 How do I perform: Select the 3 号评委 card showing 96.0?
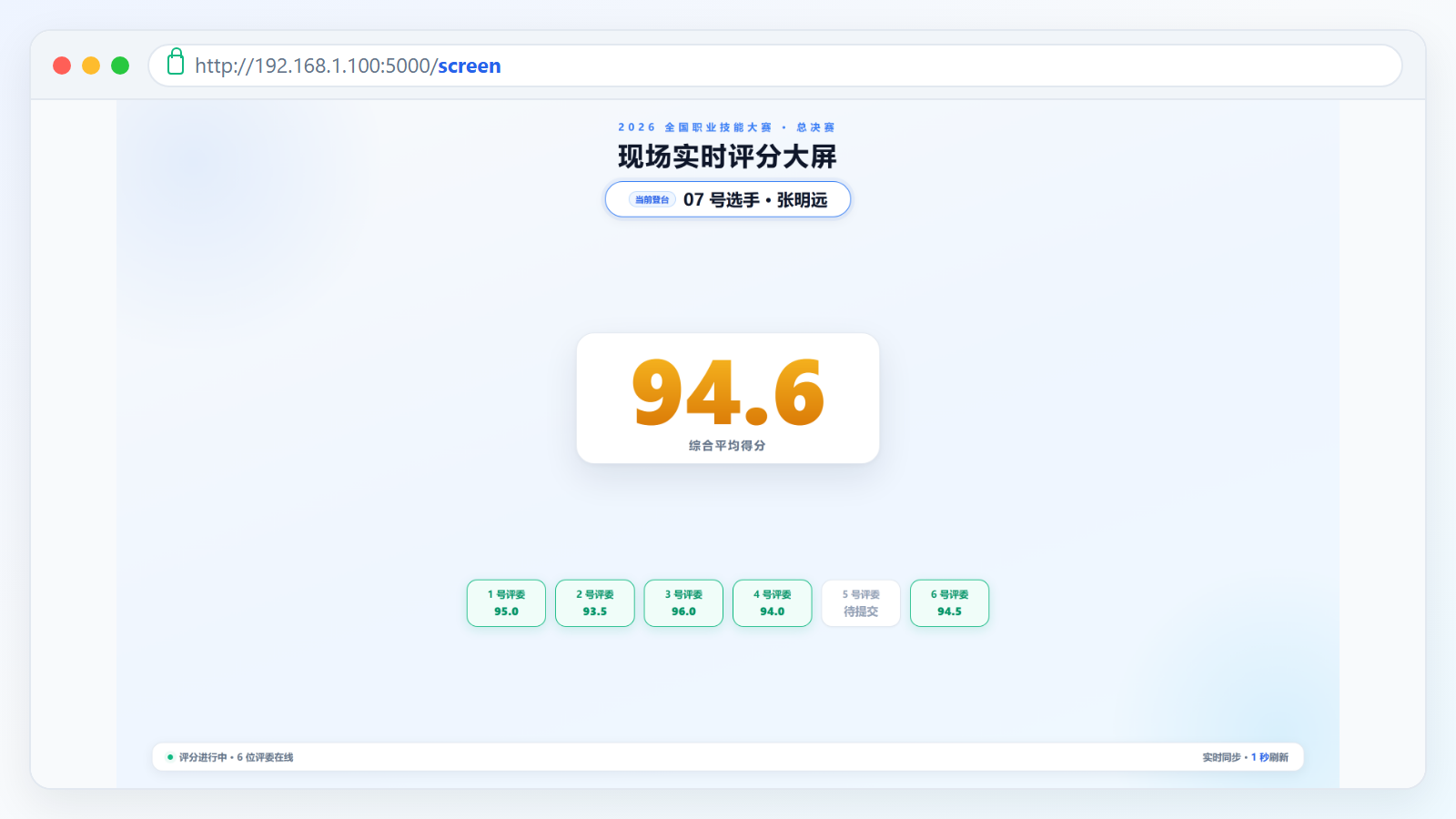coord(683,603)
